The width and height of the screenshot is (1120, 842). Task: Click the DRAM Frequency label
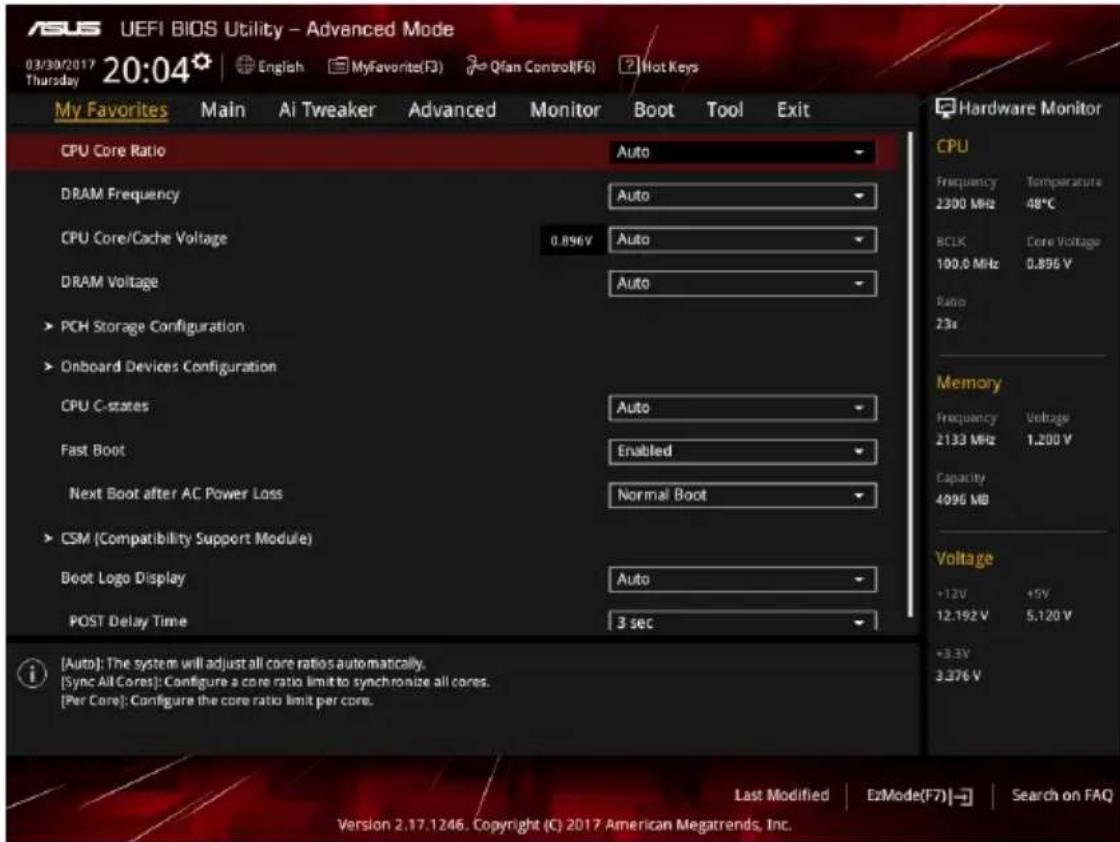[x=120, y=194]
